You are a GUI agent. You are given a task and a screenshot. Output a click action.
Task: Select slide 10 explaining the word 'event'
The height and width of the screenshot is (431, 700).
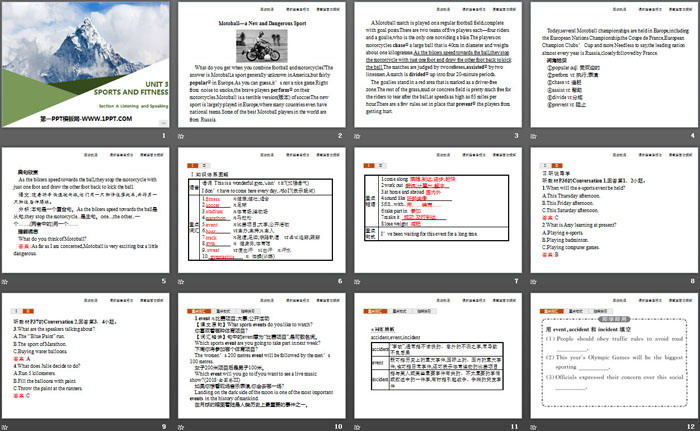coord(262,356)
